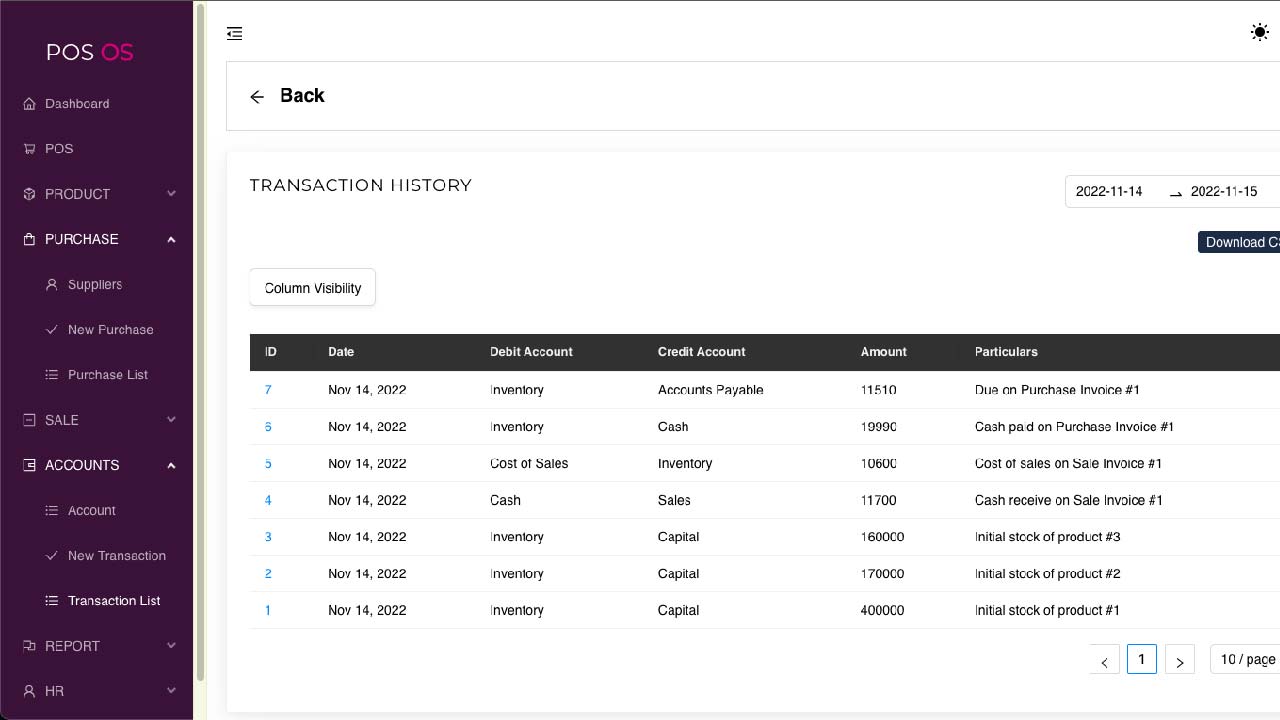Expand the PRODUCT submenu

[171, 194]
